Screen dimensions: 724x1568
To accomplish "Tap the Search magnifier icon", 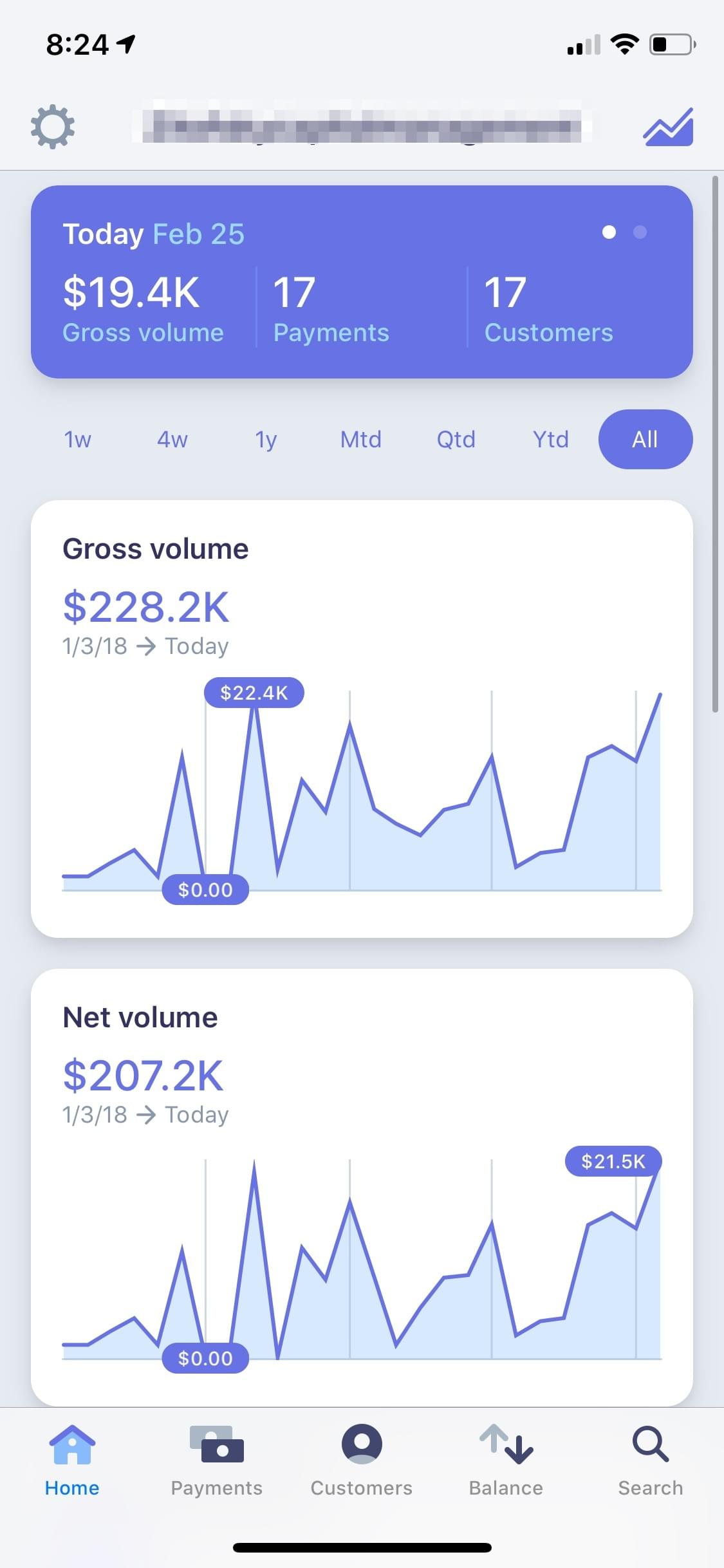I will [651, 1445].
